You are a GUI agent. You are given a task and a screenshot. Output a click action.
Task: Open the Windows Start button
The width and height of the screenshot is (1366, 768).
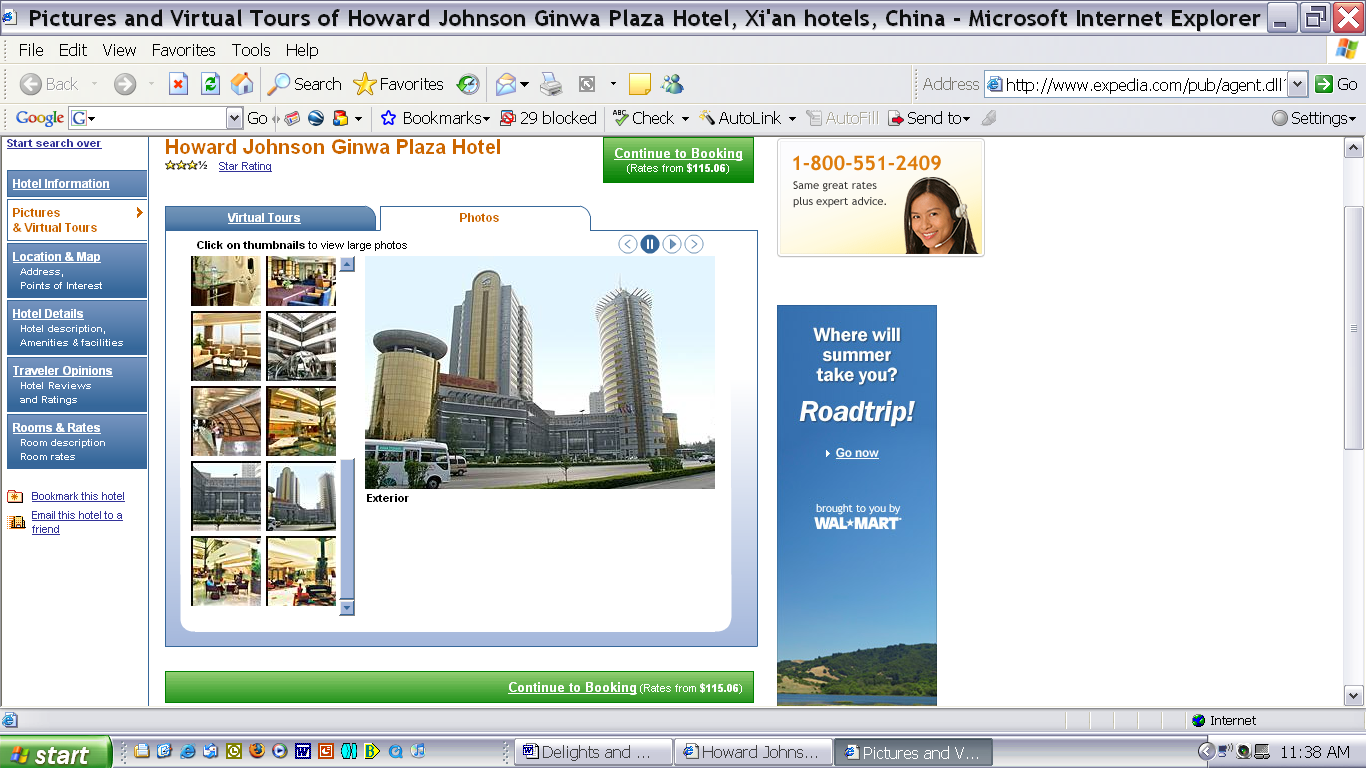(x=57, y=753)
